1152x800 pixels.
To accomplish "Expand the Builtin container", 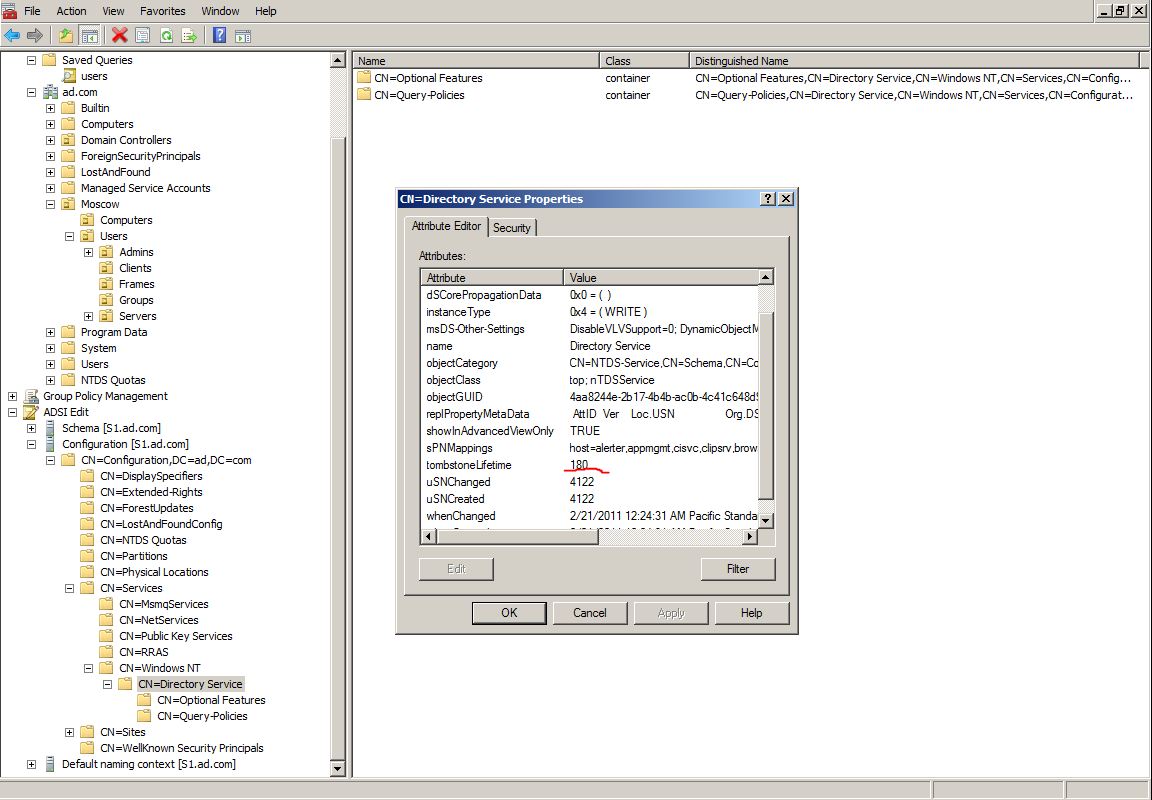I will [50, 108].
